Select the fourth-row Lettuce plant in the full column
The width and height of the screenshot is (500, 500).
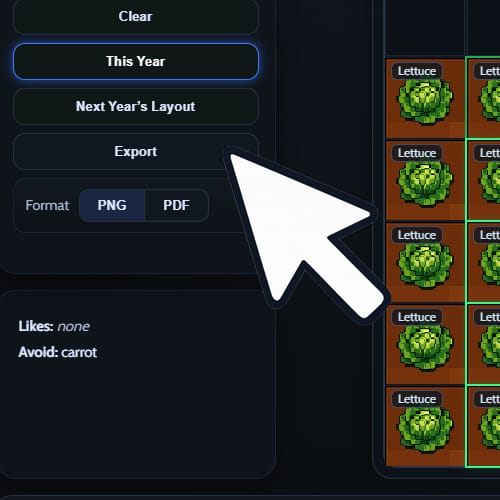pos(425,344)
